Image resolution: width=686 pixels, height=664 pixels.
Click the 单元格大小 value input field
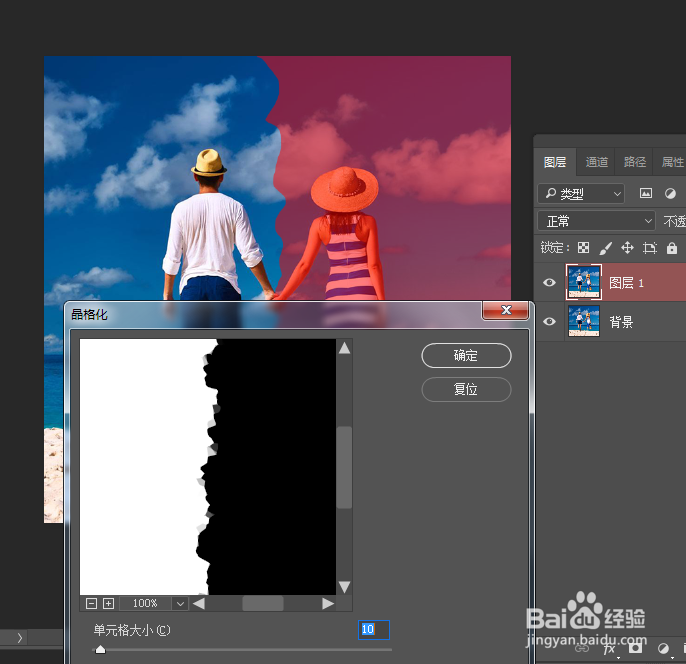[374, 629]
